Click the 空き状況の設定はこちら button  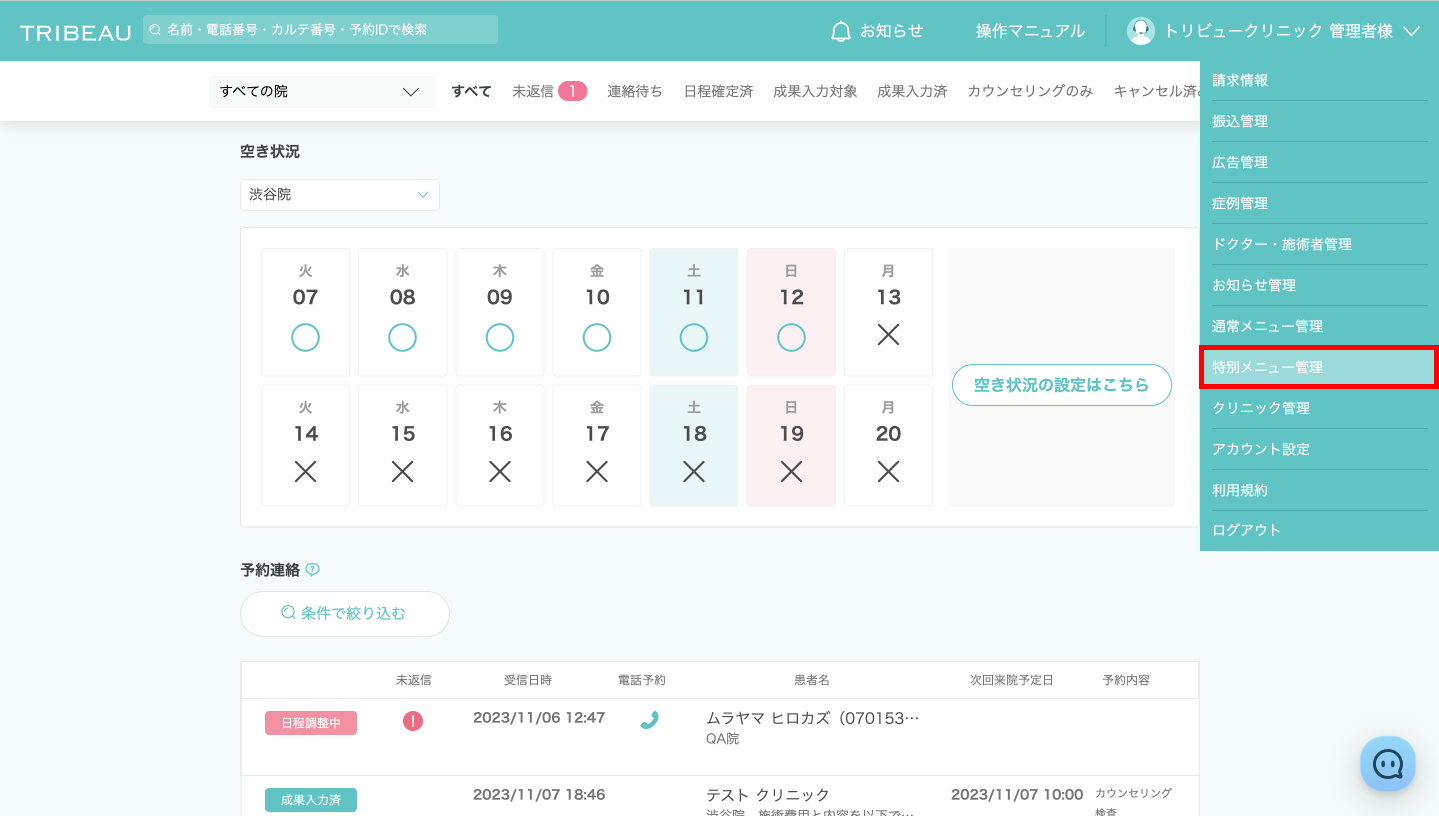pyautogui.click(x=1061, y=385)
